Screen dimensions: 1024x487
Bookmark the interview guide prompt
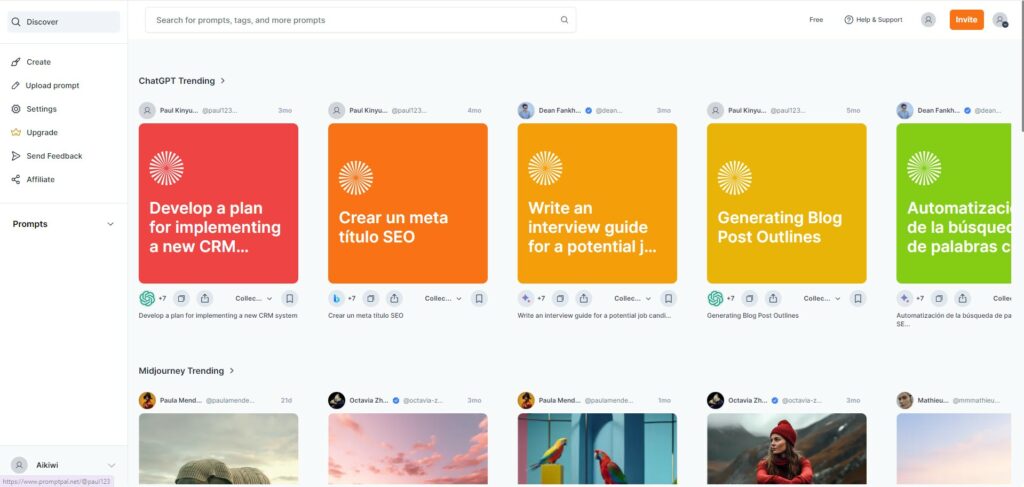[669, 298]
